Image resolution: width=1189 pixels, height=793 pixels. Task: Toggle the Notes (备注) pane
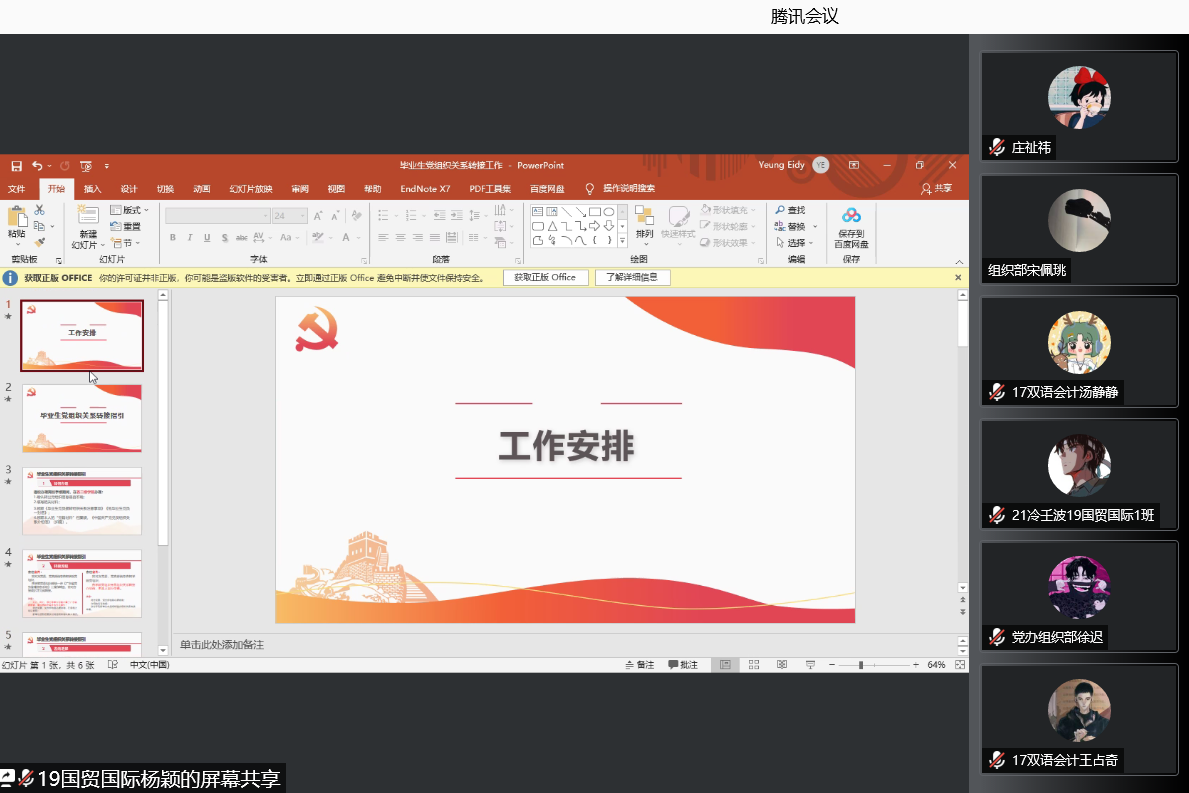[x=640, y=665]
